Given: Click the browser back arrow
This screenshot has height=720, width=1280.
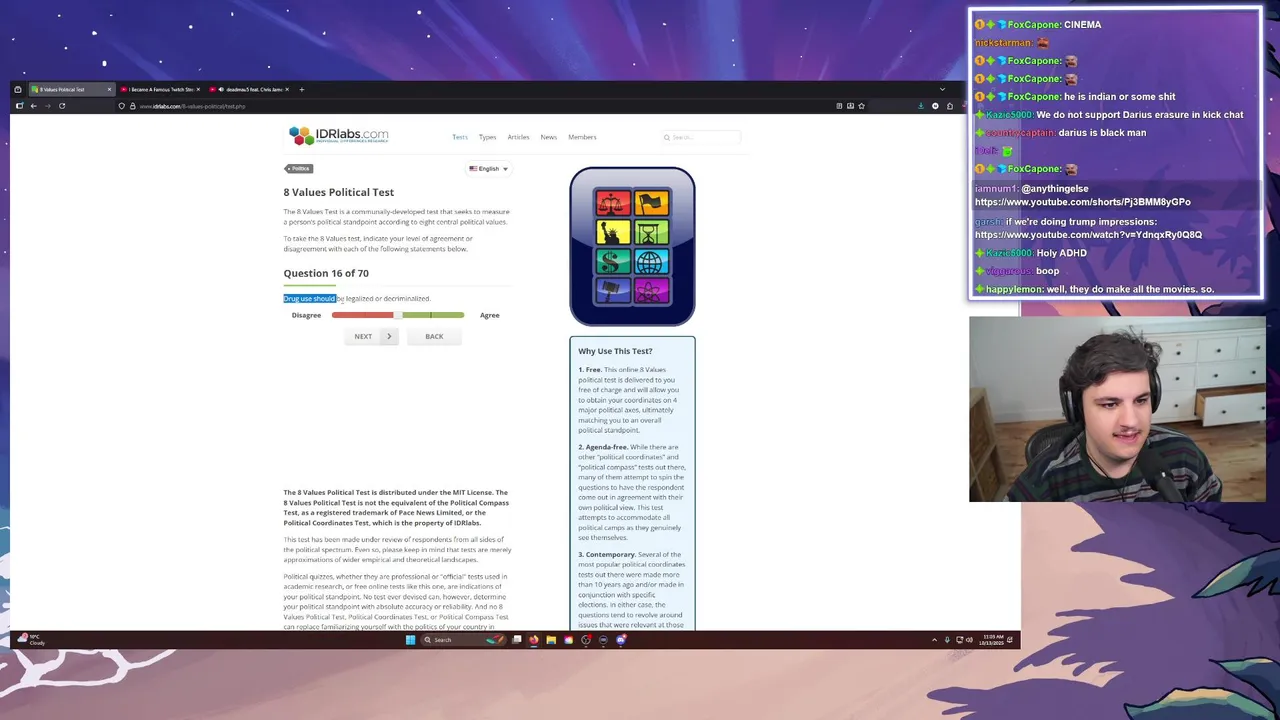Looking at the screenshot, I should 33,106.
